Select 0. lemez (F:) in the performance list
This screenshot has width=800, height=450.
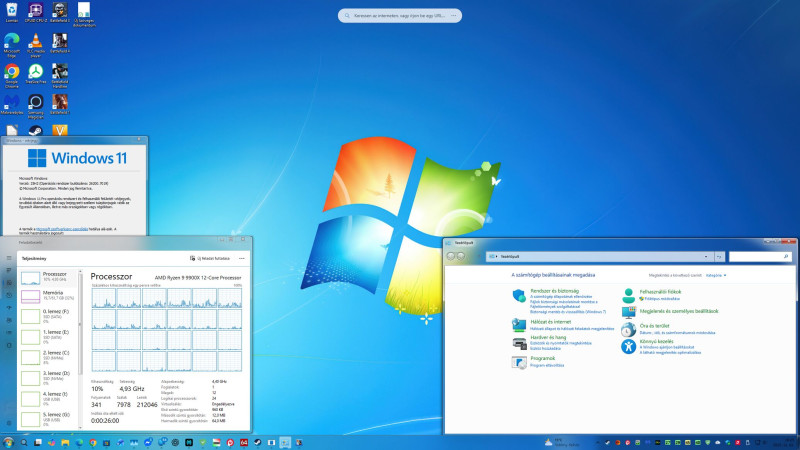tap(48, 316)
